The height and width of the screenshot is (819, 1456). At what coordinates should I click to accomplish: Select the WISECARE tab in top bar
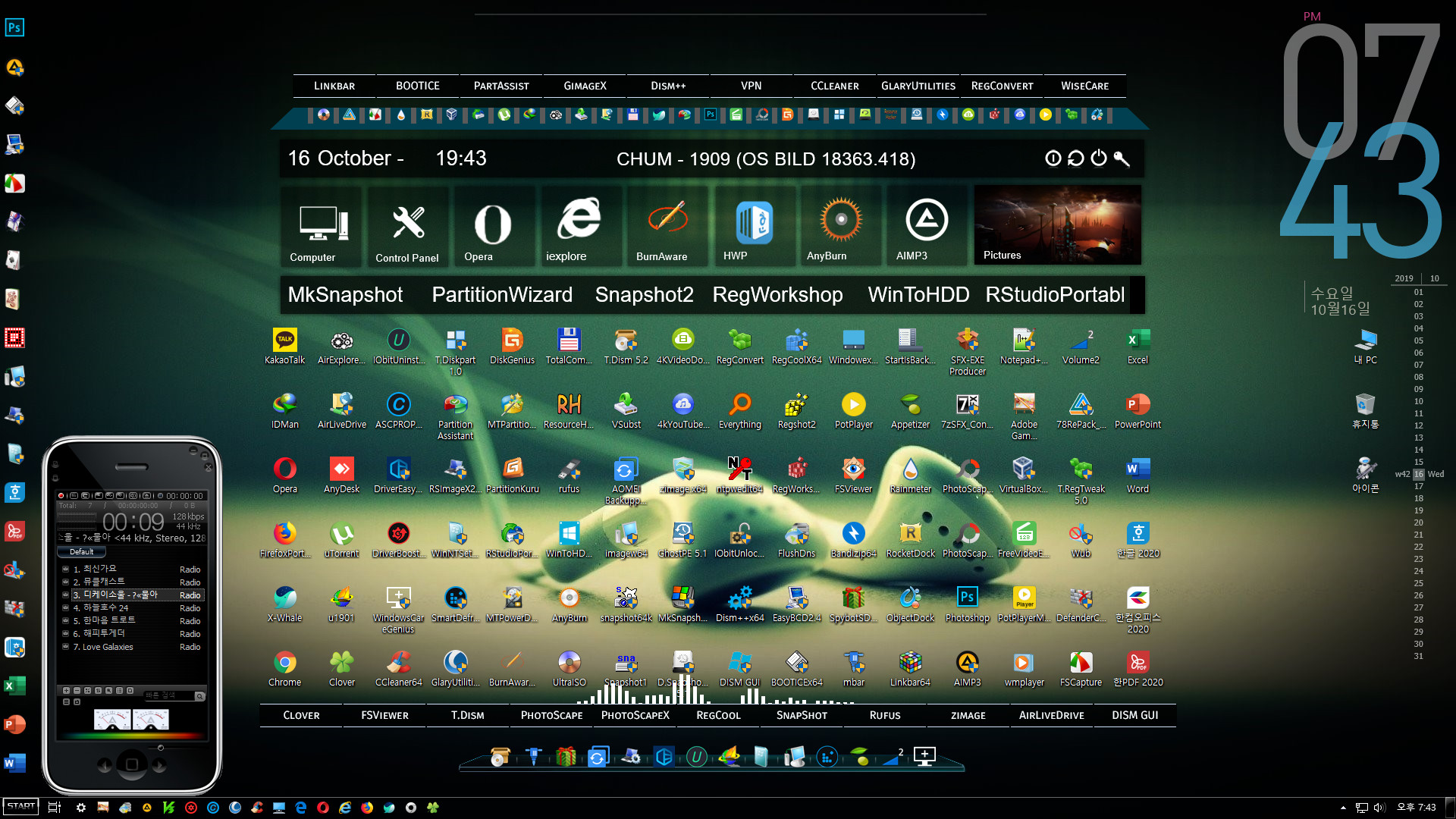[x=1085, y=86]
